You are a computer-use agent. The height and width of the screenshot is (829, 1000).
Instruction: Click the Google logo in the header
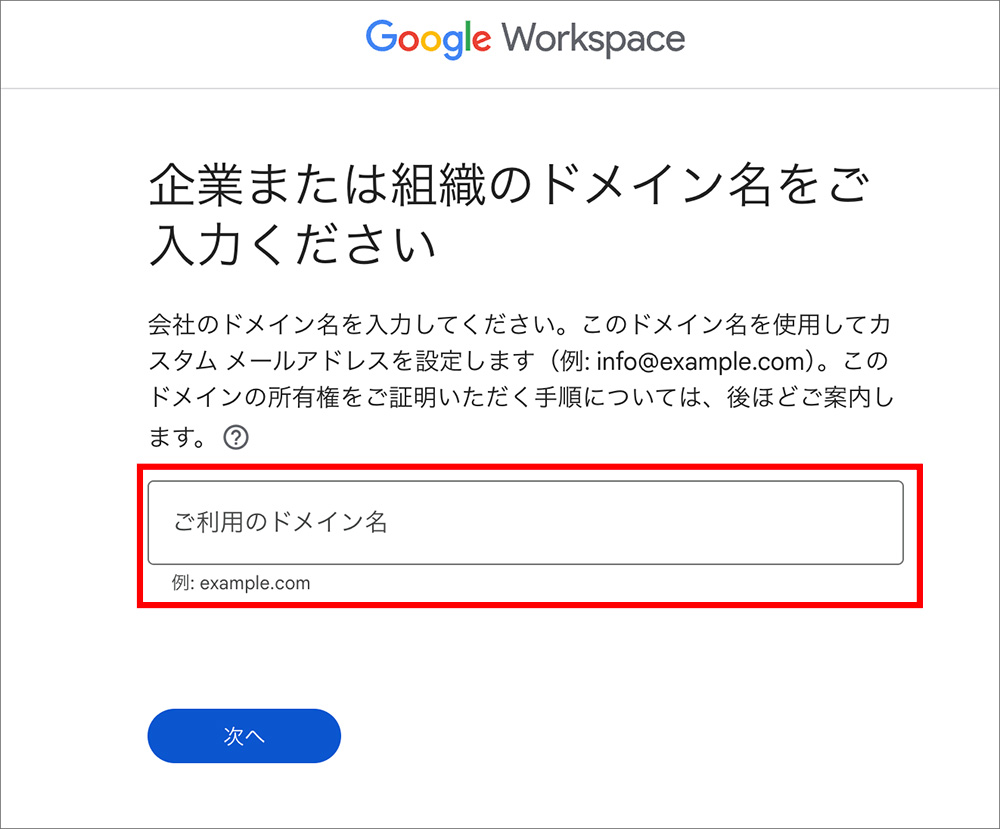(428, 38)
